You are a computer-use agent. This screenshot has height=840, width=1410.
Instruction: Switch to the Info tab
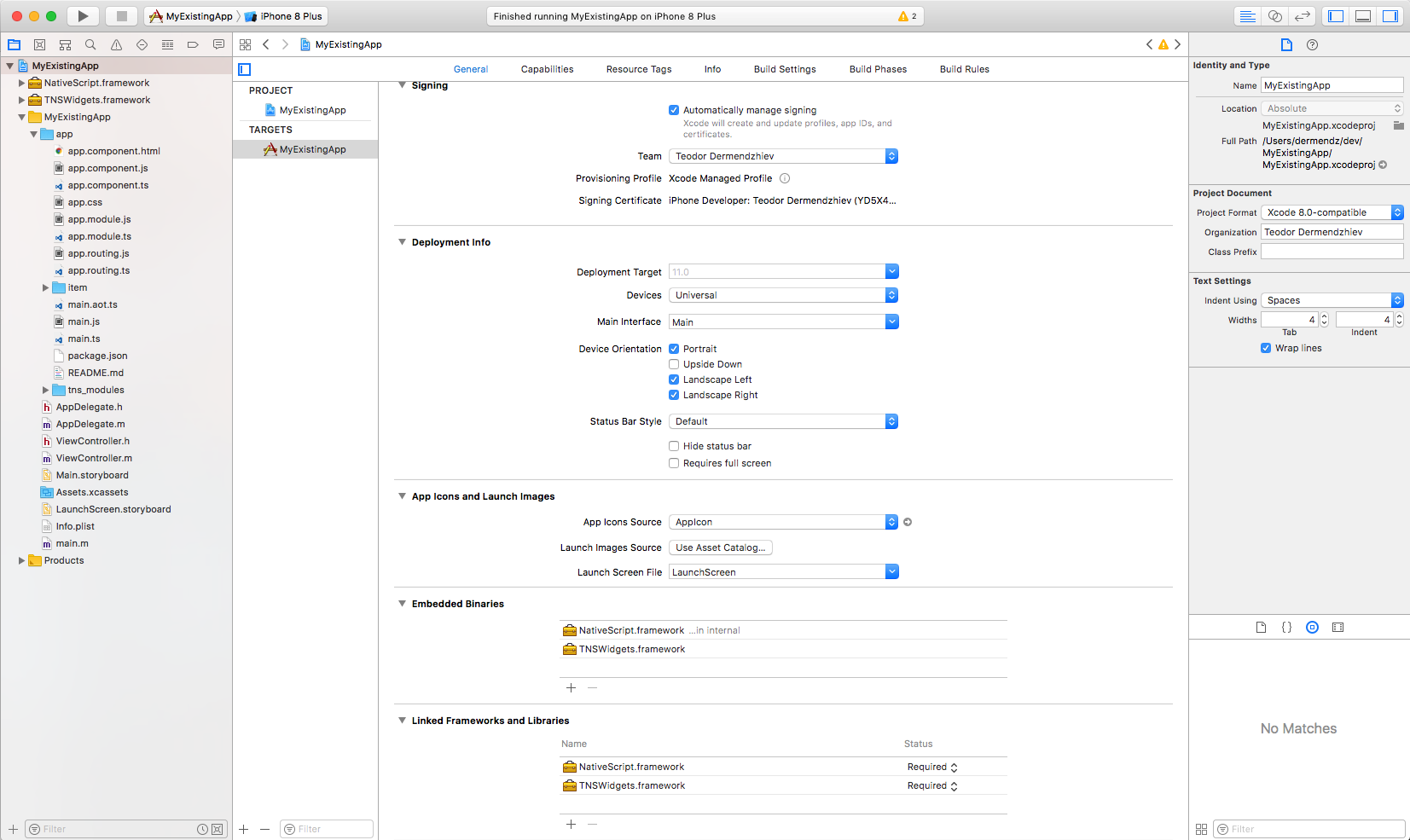pyautogui.click(x=712, y=69)
